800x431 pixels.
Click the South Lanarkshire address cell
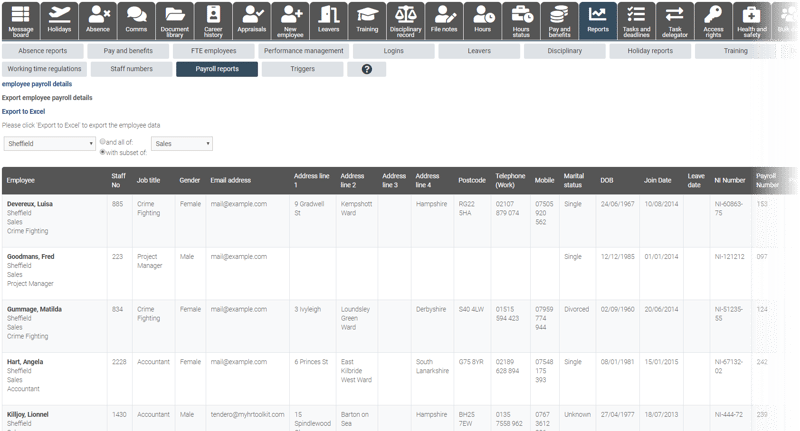click(x=432, y=366)
